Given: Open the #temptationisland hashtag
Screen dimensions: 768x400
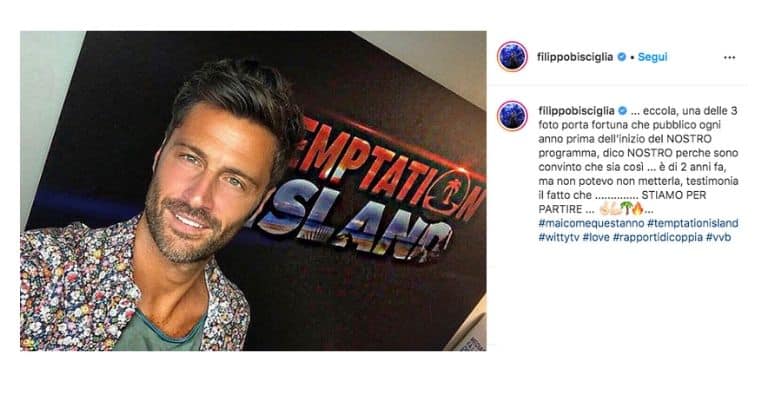Looking at the screenshot, I should pos(693,223).
